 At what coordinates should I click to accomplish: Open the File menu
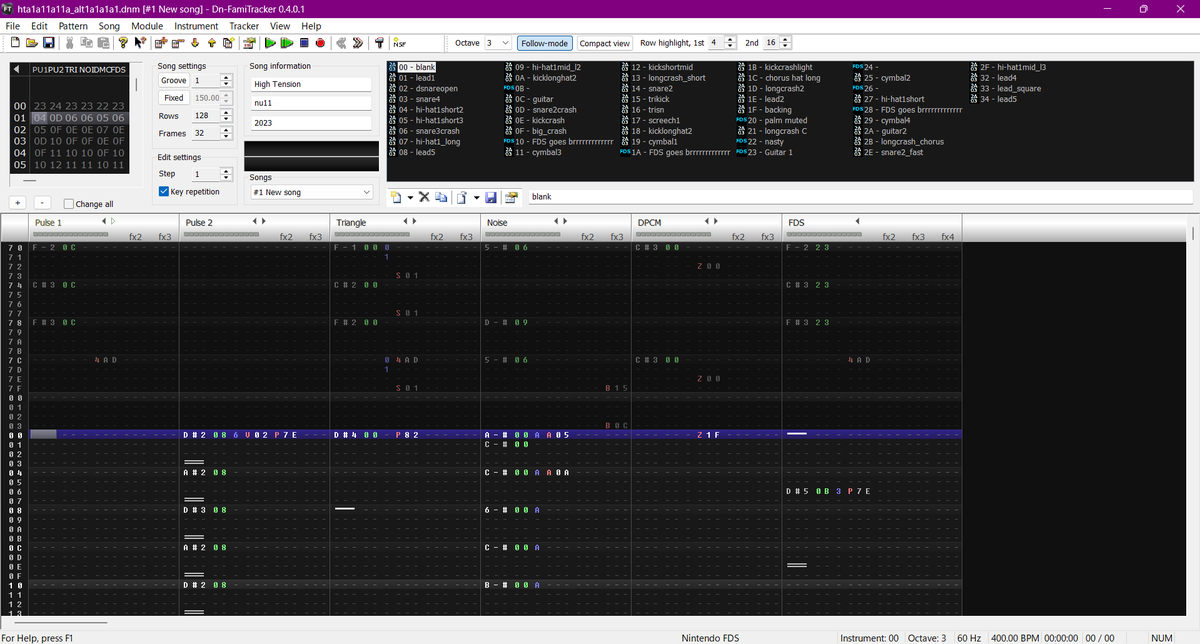pos(13,26)
